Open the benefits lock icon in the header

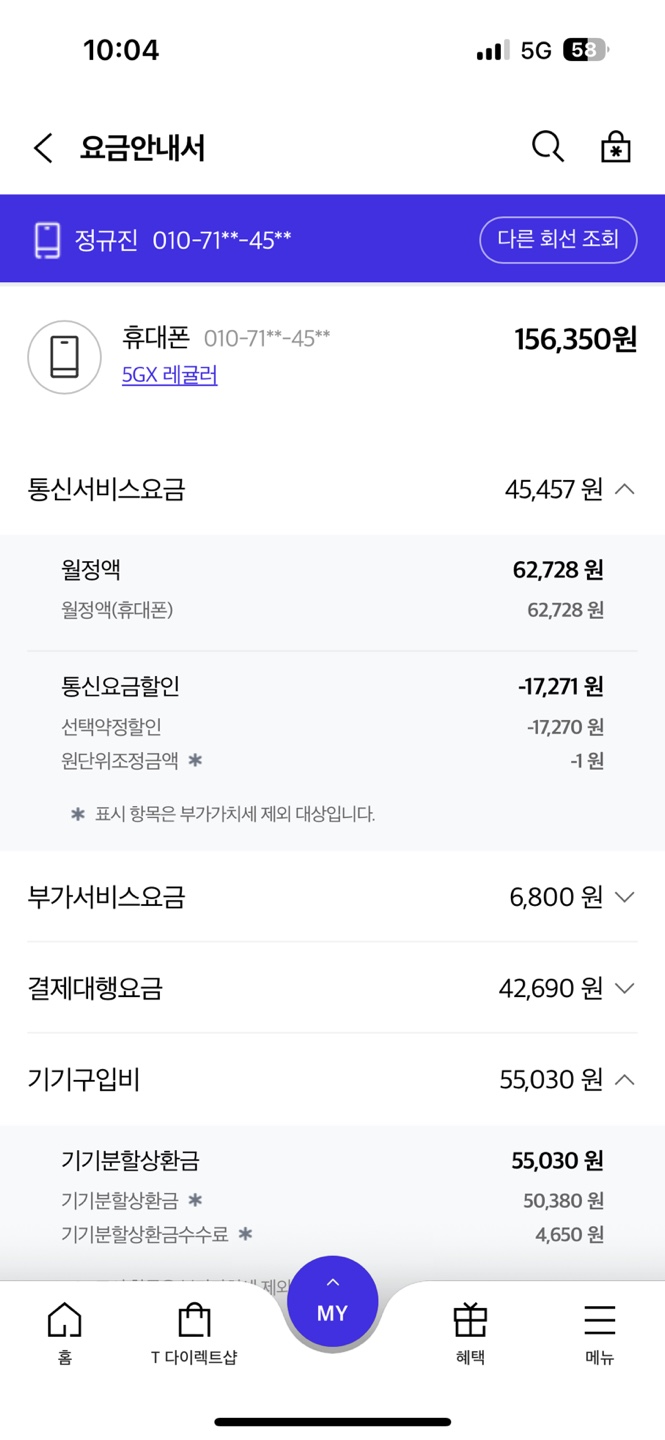(x=614, y=146)
